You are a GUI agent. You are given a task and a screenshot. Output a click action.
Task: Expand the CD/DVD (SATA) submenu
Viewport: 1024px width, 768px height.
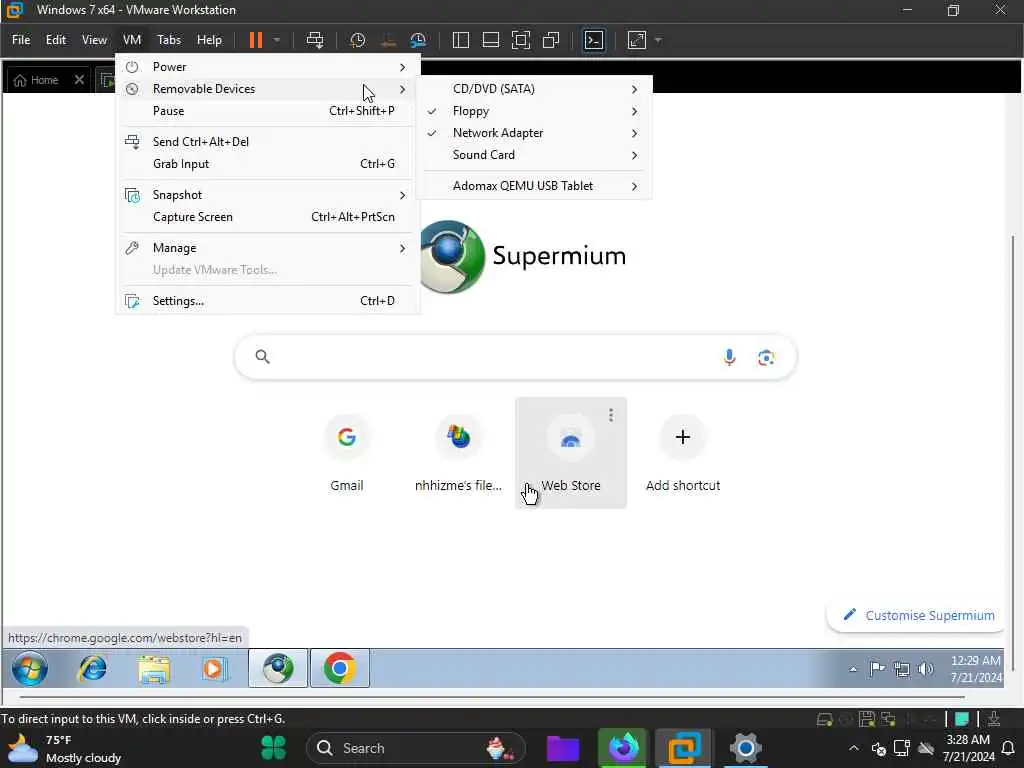point(534,89)
